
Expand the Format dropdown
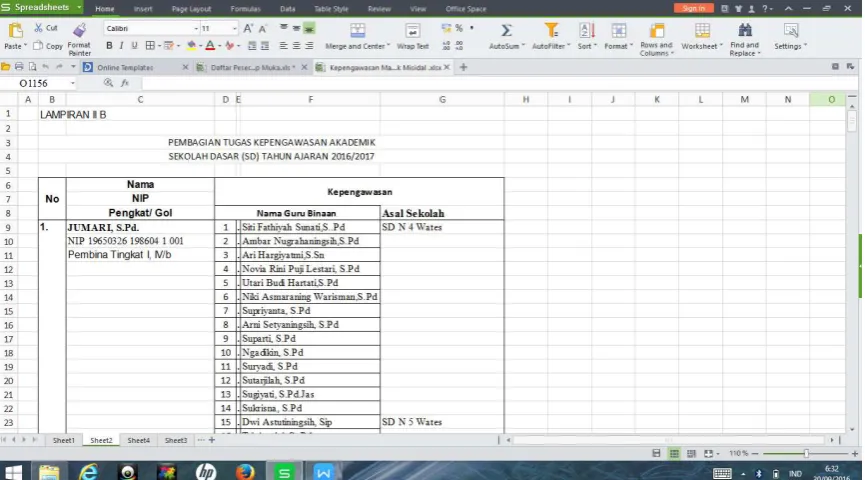[x=631, y=46]
